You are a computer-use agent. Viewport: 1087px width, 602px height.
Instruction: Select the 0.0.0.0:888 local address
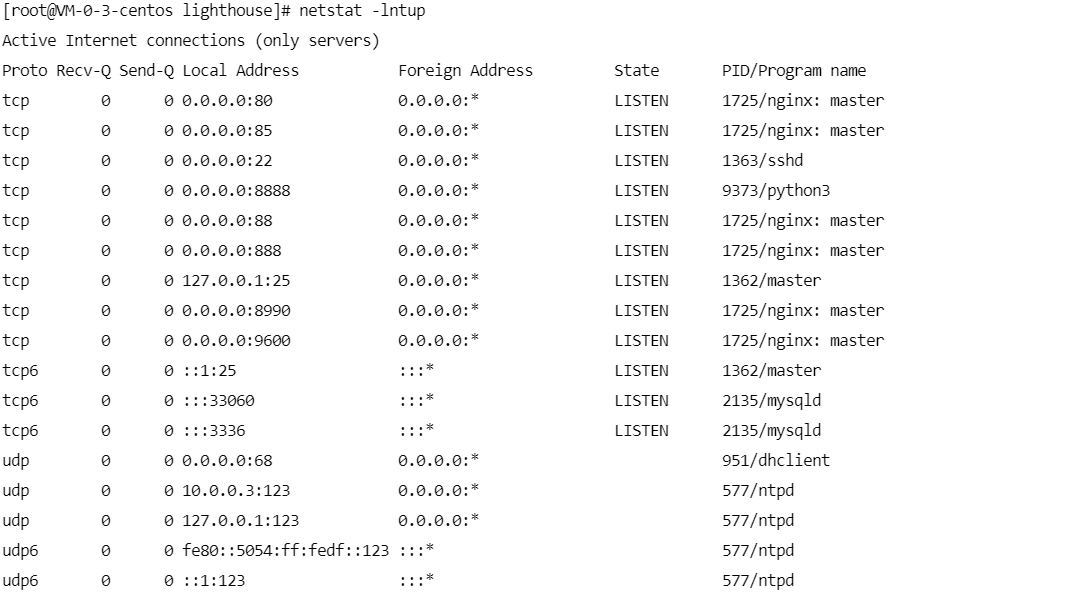pos(232,251)
